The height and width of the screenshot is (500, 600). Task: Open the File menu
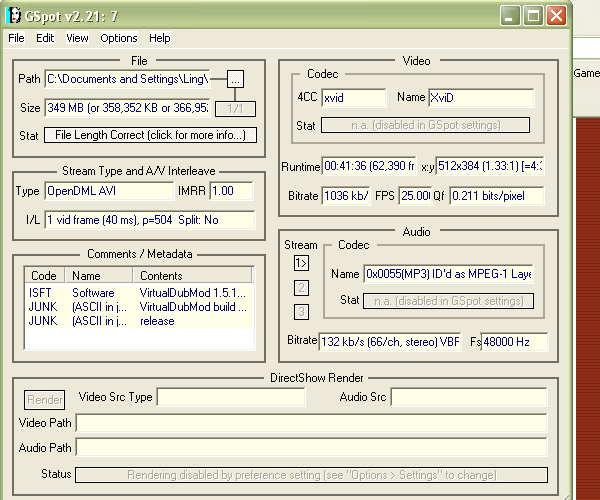point(16,38)
